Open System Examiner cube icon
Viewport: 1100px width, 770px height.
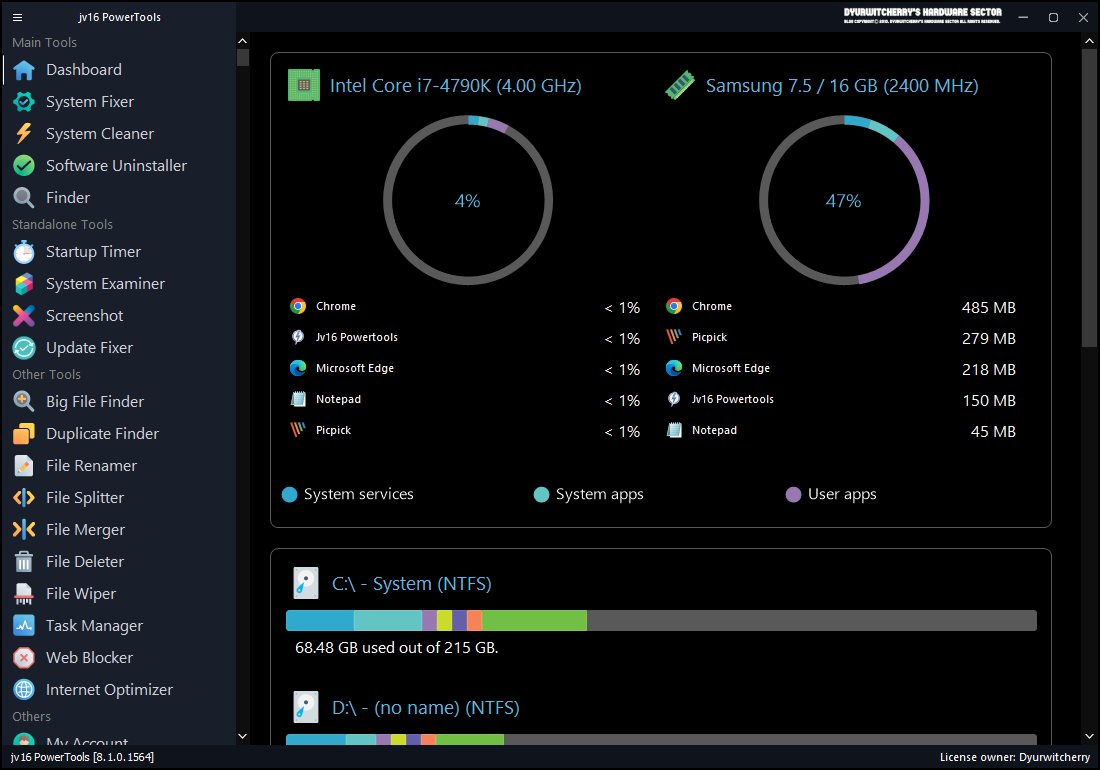pos(24,284)
